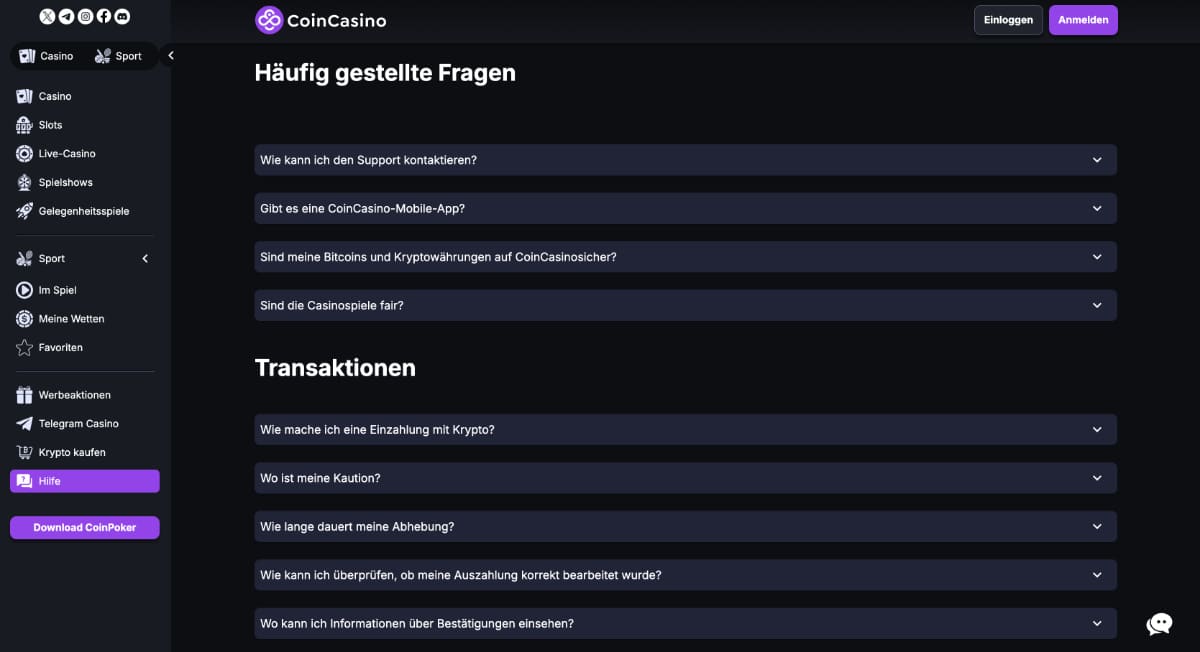Viewport: 1200px width, 652px height.
Task: Click the CoinCasino logo
Action: tap(320, 20)
